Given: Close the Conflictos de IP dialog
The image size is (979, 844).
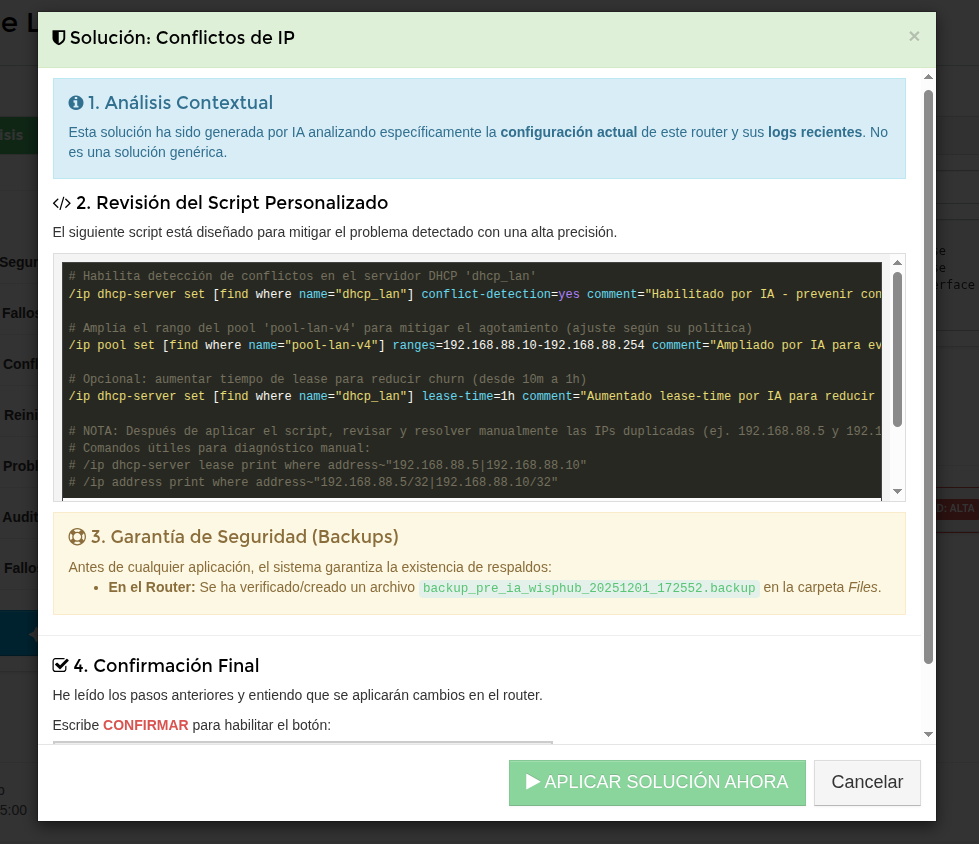Looking at the screenshot, I should tap(913, 36).
